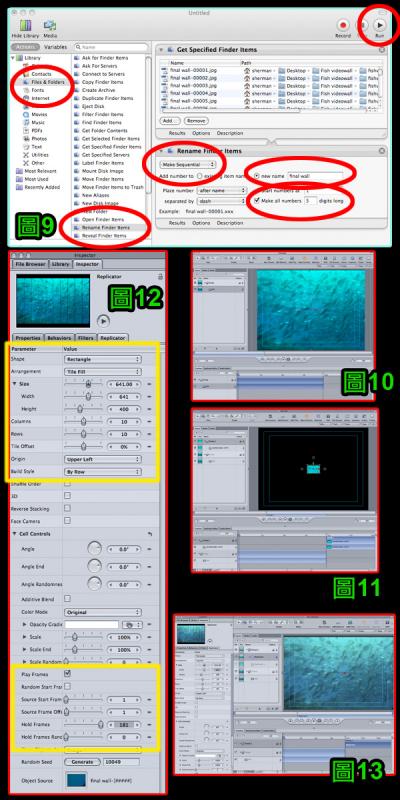Open the separated by dash dropdown
The height and width of the screenshot is (800, 400).
click(x=221, y=201)
